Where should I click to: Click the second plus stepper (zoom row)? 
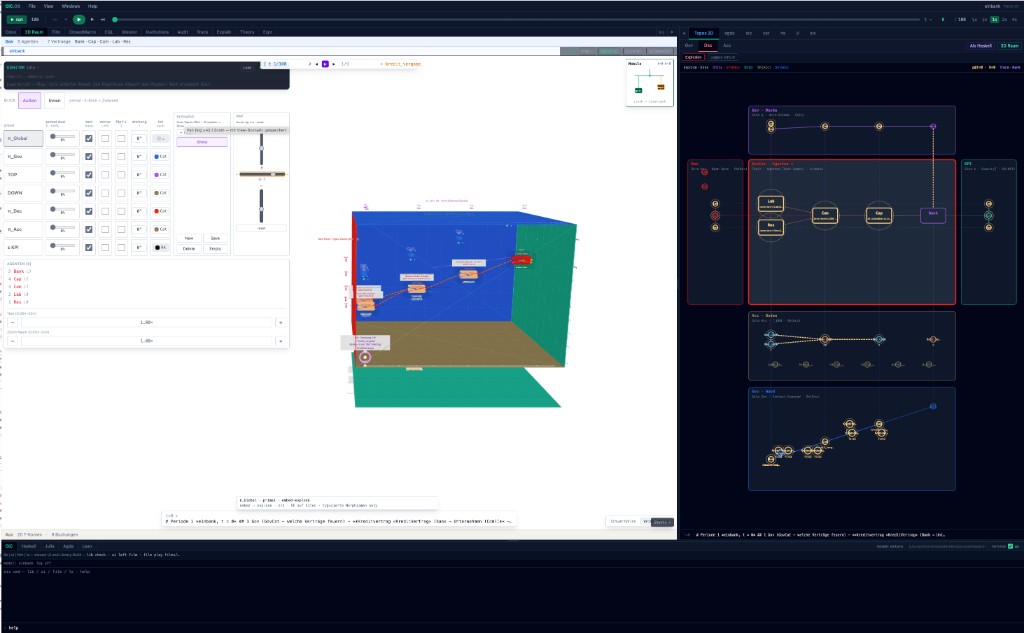281,341
